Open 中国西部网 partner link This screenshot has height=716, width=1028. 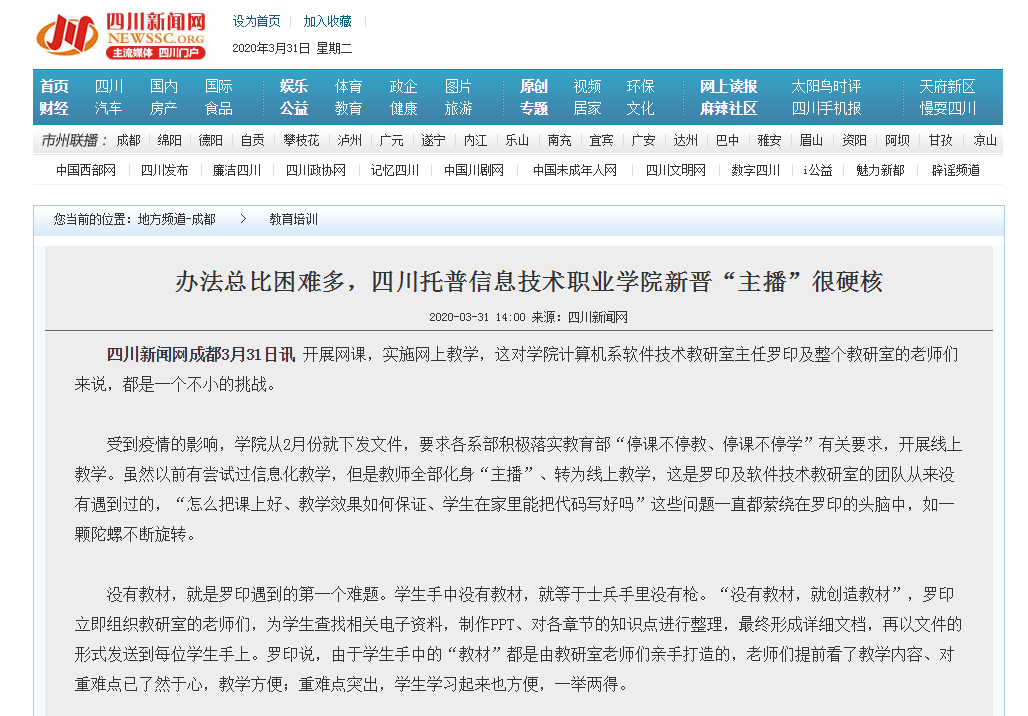(86, 170)
